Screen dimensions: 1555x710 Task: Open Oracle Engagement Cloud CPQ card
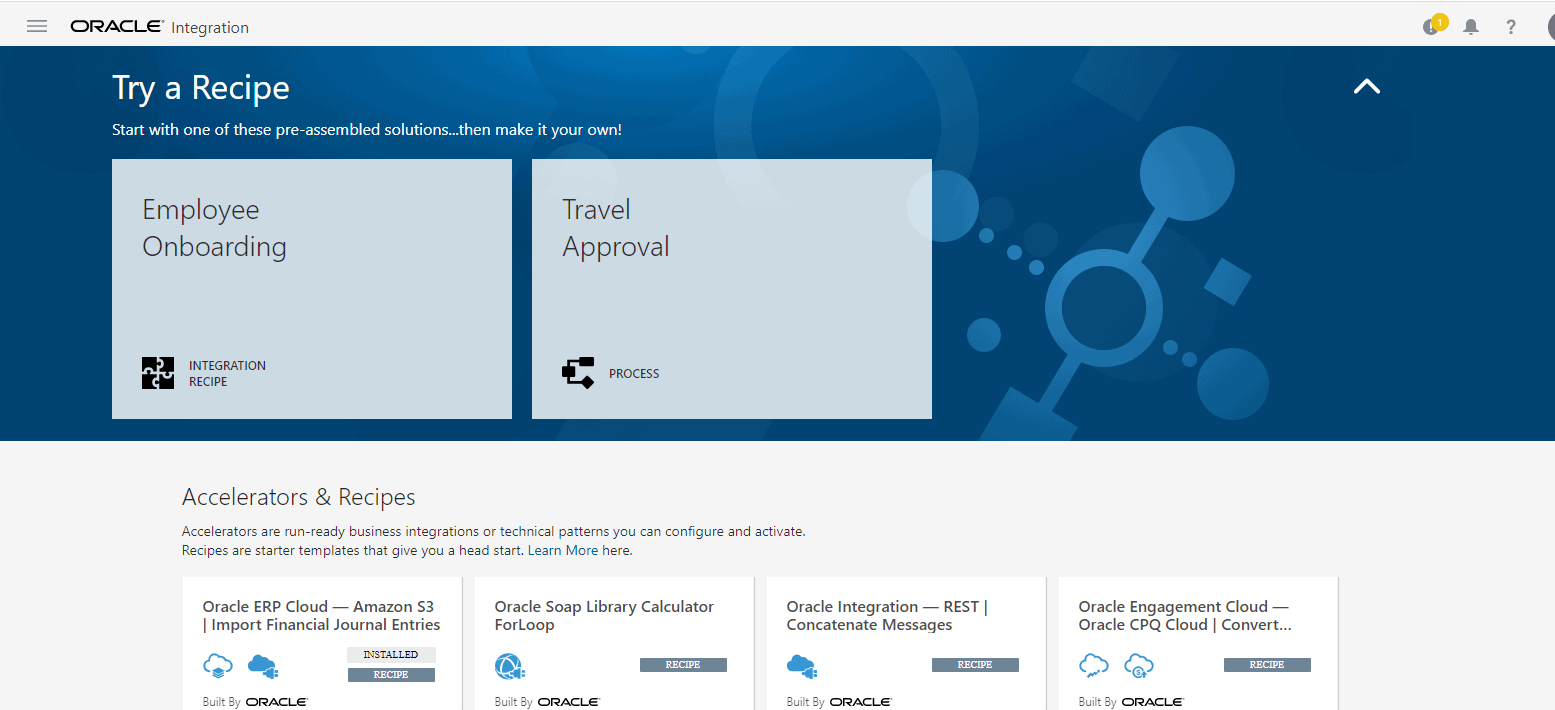(1185, 616)
